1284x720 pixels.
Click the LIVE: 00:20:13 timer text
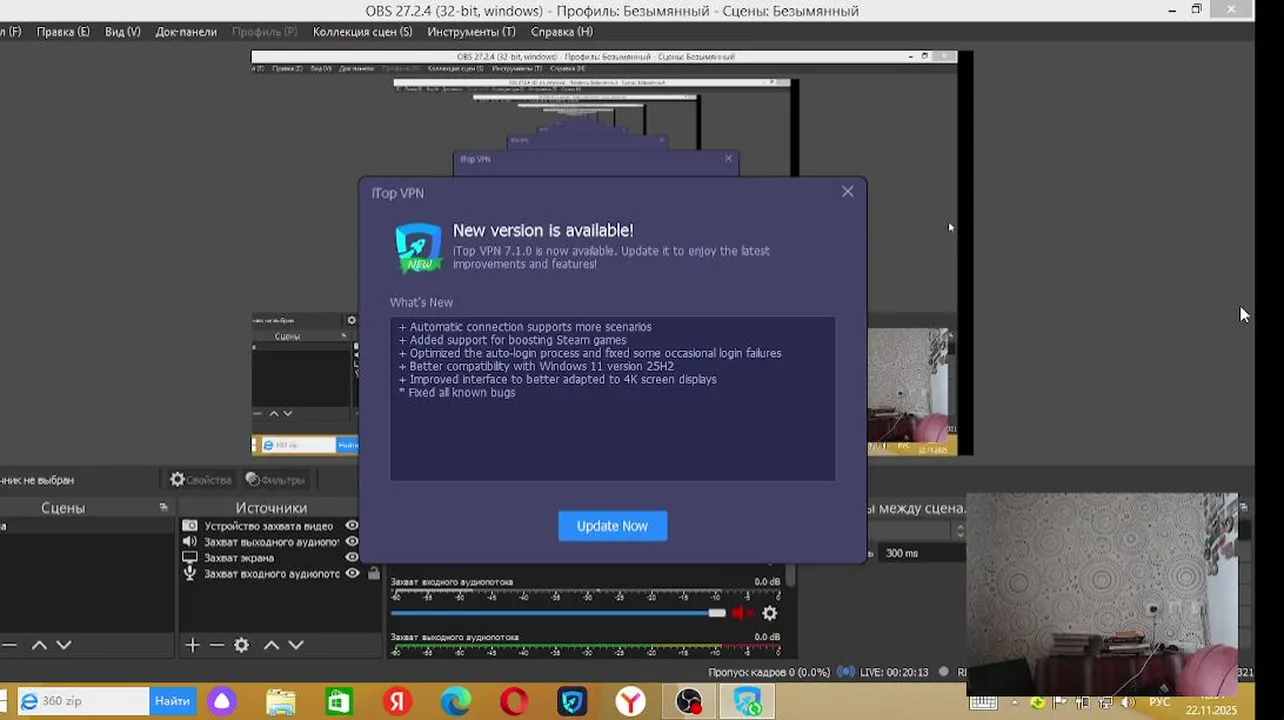tap(893, 672)
